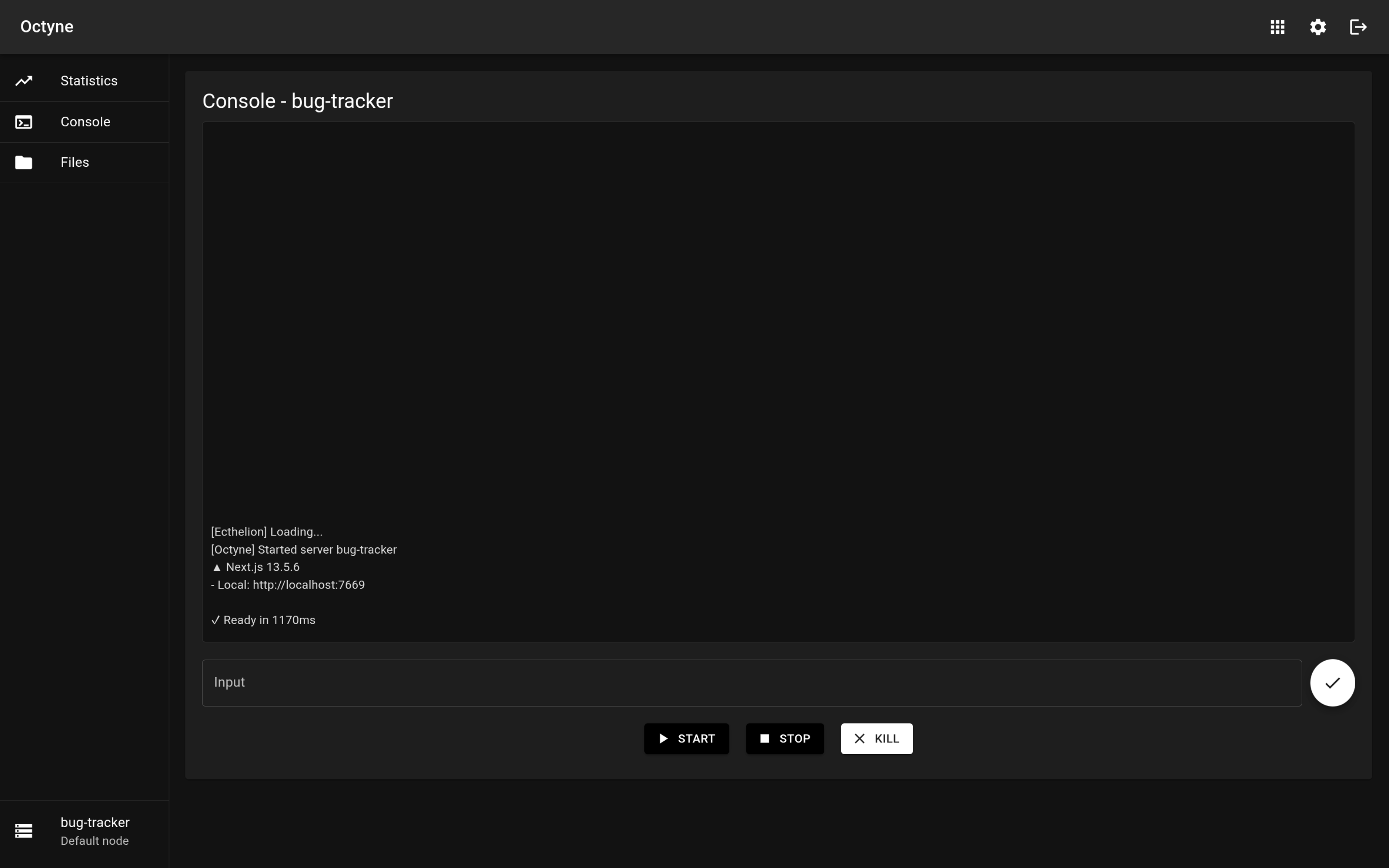Open the bug-tracker server selector
The width and height of the screenshot is (1389, 868).
pyautogui.click(x=95, y=822)
